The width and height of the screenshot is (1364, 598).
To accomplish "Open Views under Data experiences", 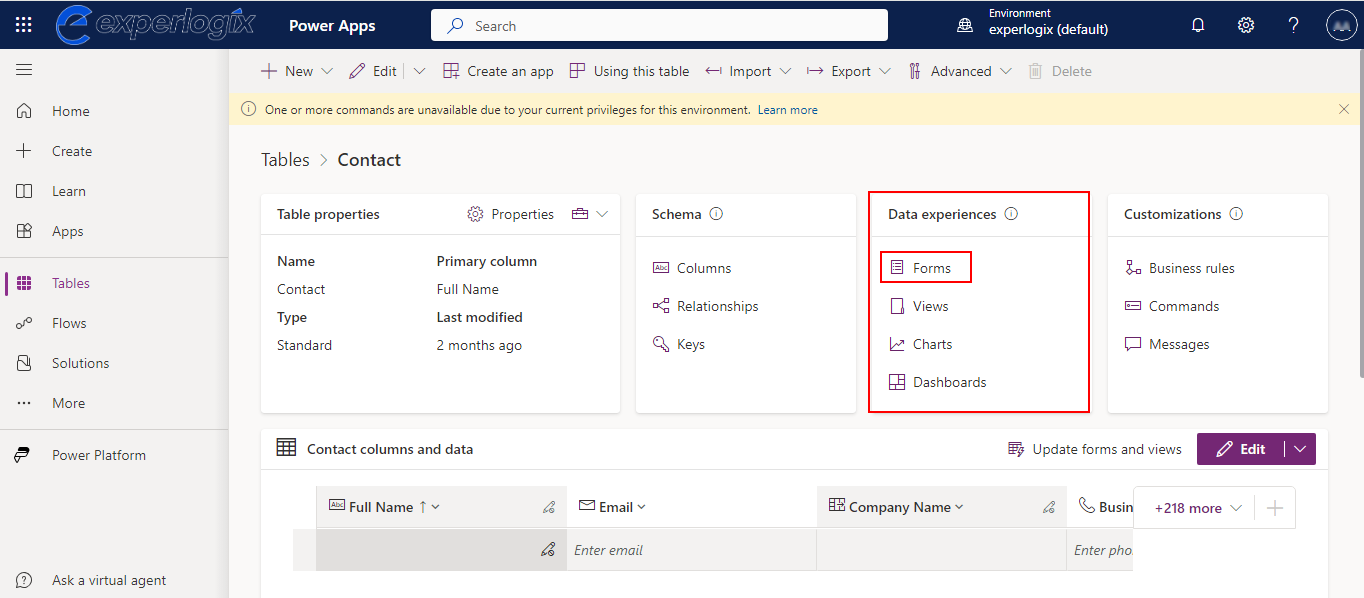I will tap(918, 306).
